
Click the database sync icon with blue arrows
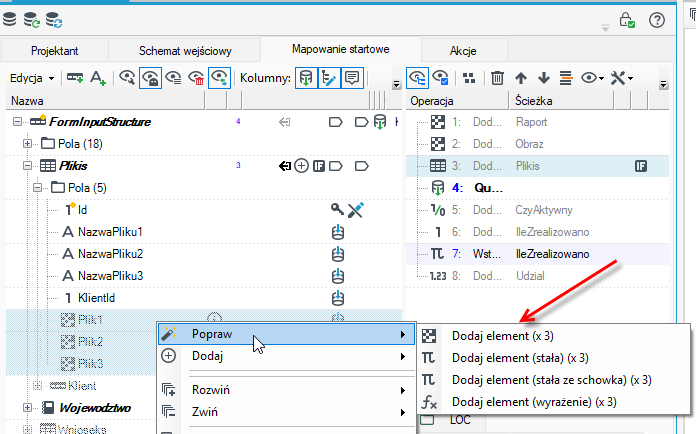54,20
